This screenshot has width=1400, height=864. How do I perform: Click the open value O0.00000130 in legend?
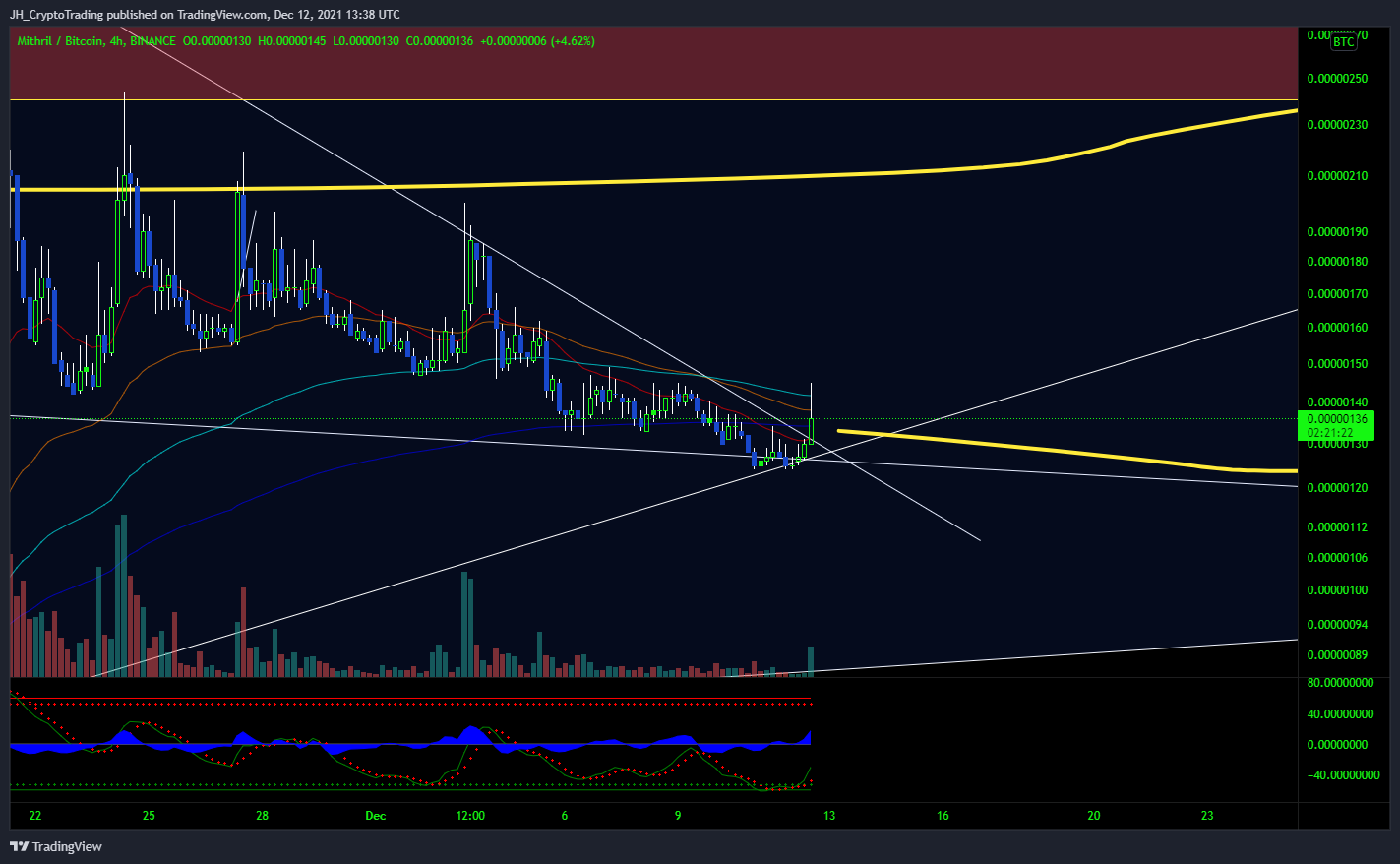217,41
